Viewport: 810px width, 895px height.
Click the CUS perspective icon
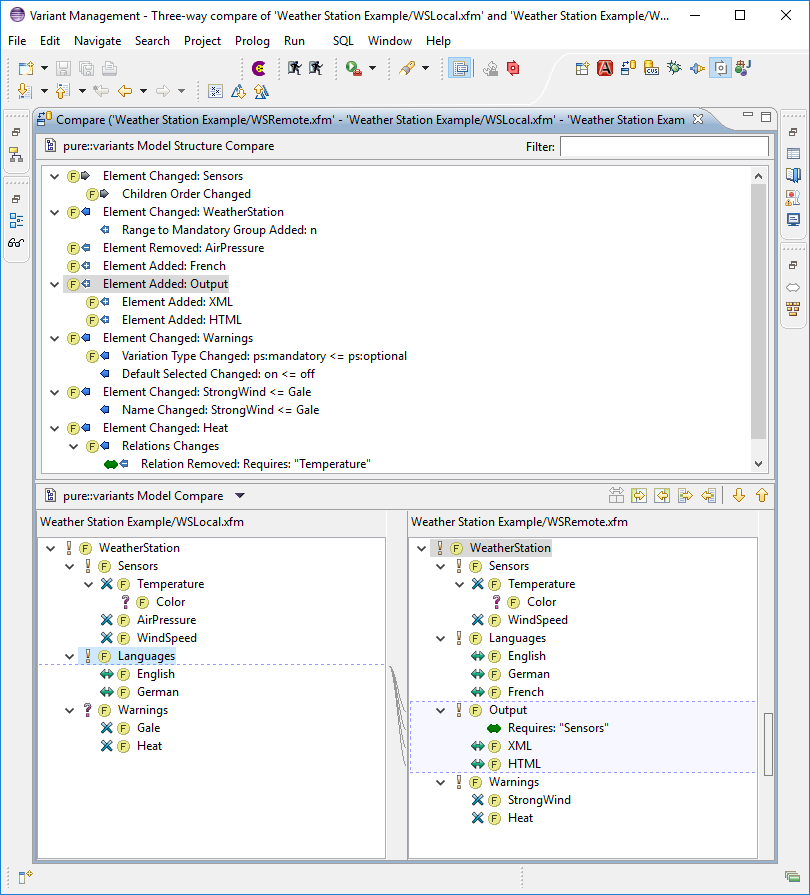click(x=651, y=68)
